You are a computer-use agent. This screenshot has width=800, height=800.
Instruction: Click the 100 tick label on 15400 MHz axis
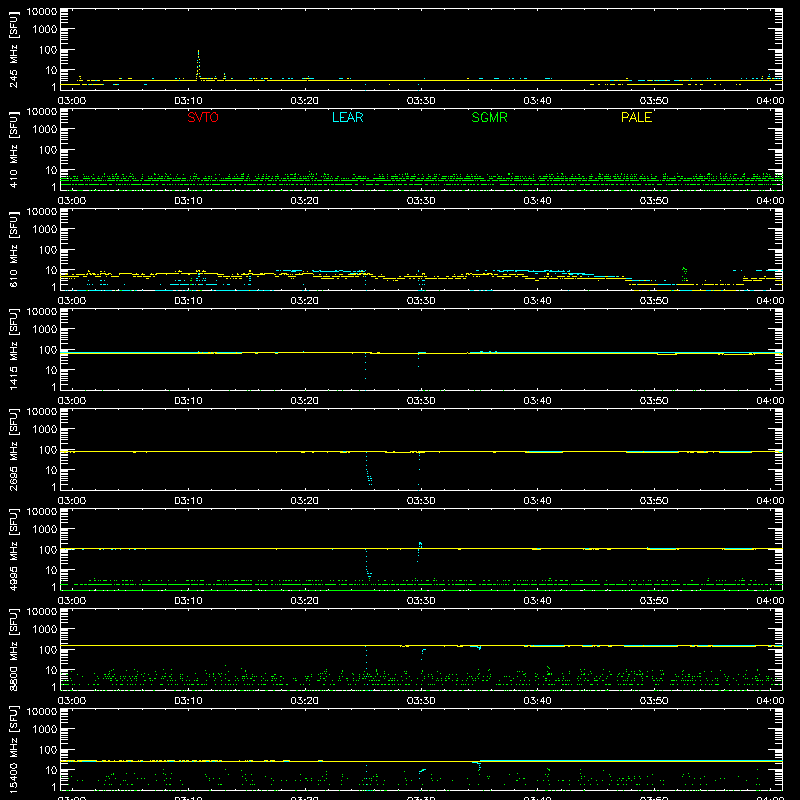click(x=47, y=750)
